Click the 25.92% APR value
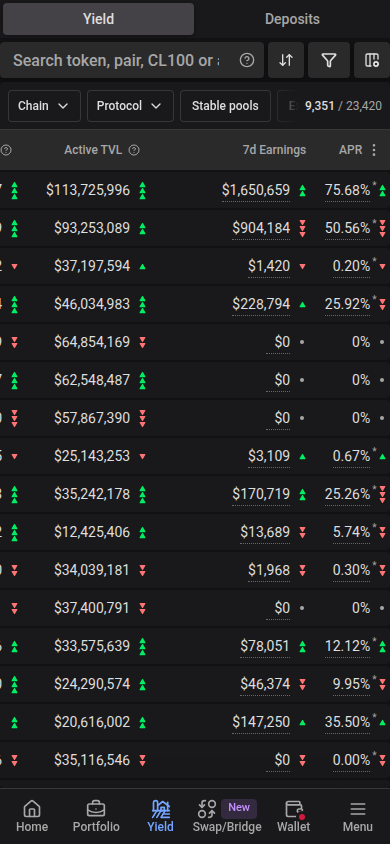This screenshot has width=390, height=844. 348,305
